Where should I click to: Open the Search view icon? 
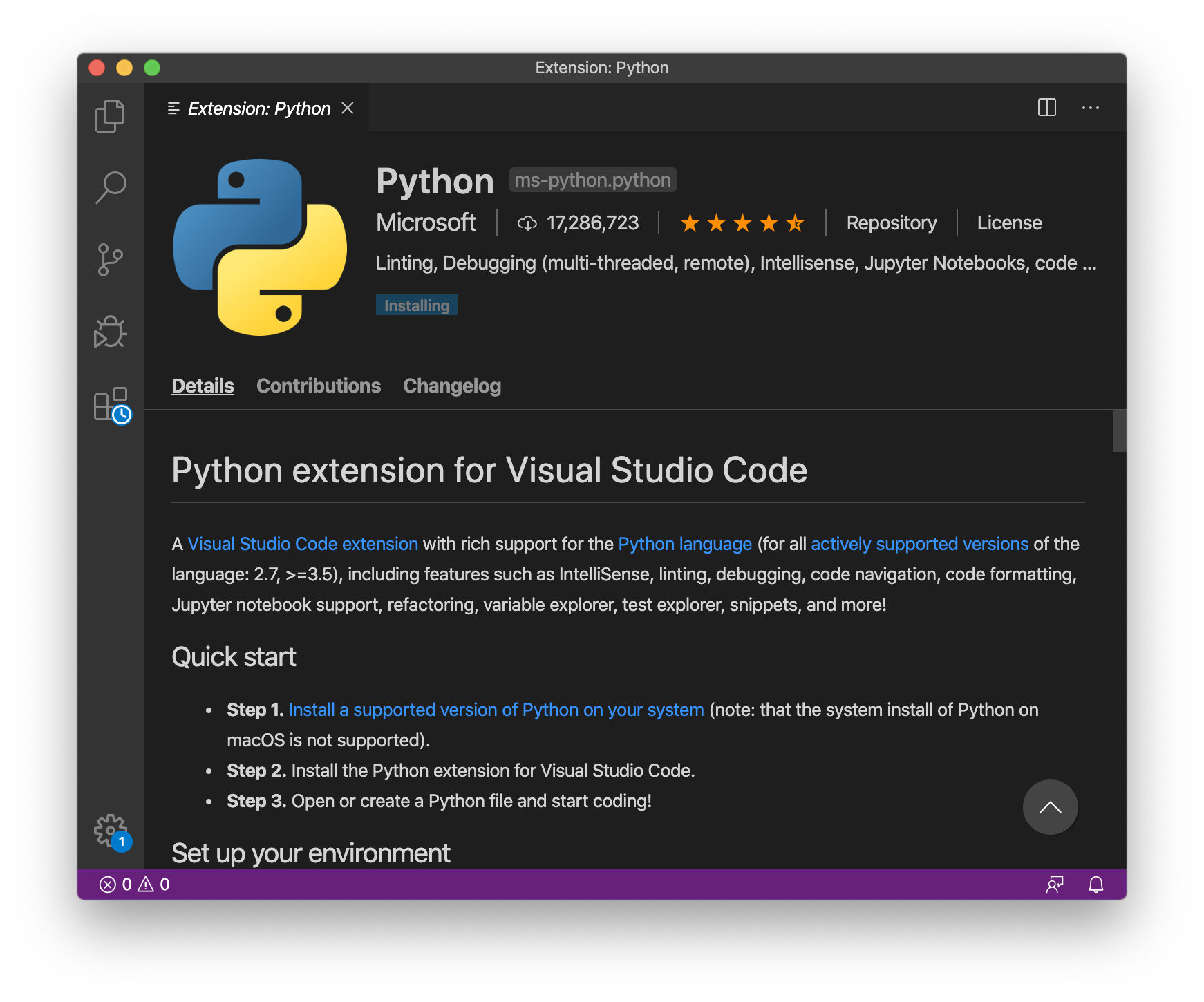110,188
